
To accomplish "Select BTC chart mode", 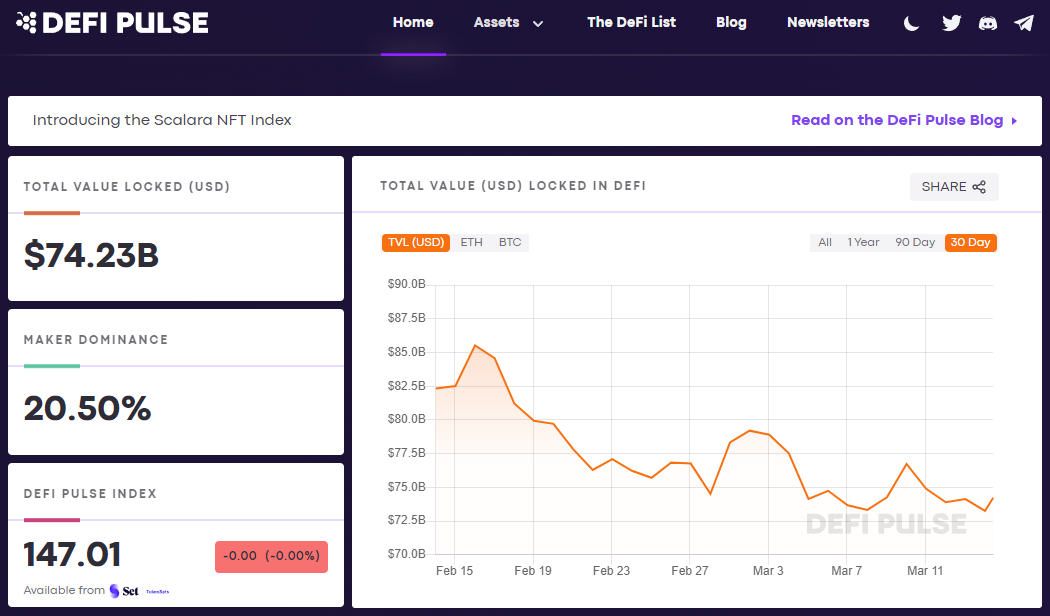I will (510, 242).
